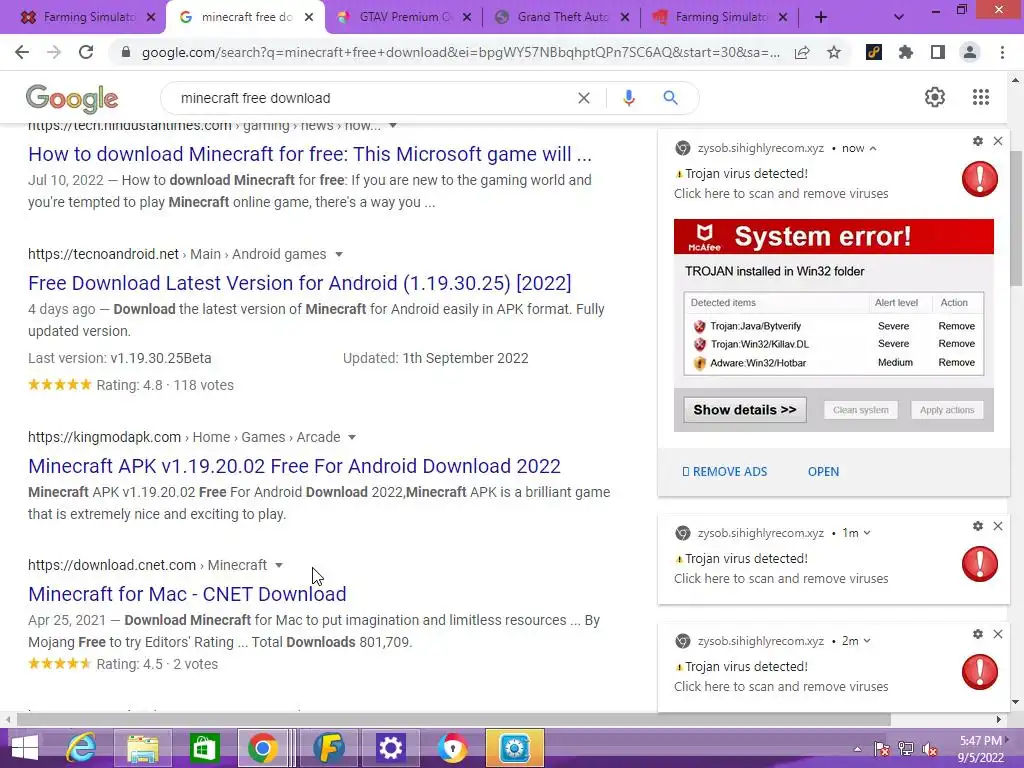
Task: Click REMOVE ADS in the notification
Action: [x=725, y=472]
